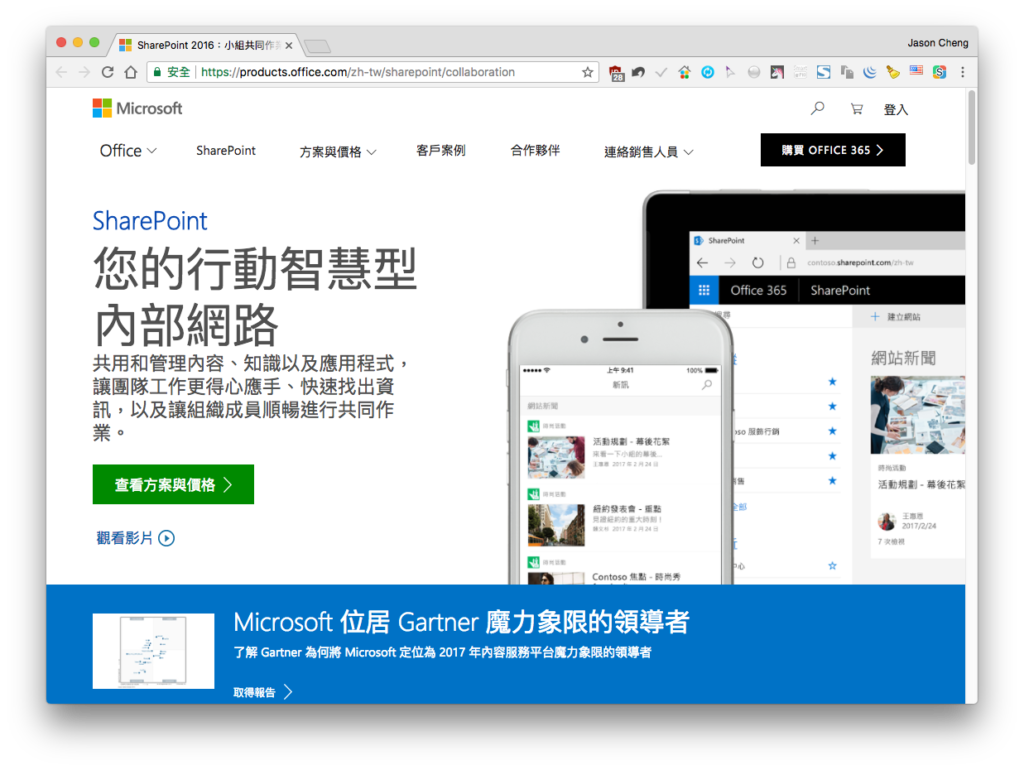Viewport: 1024px width, 770px height.
Task: Click the faded Smart extension icon
Action: [800, 72]
